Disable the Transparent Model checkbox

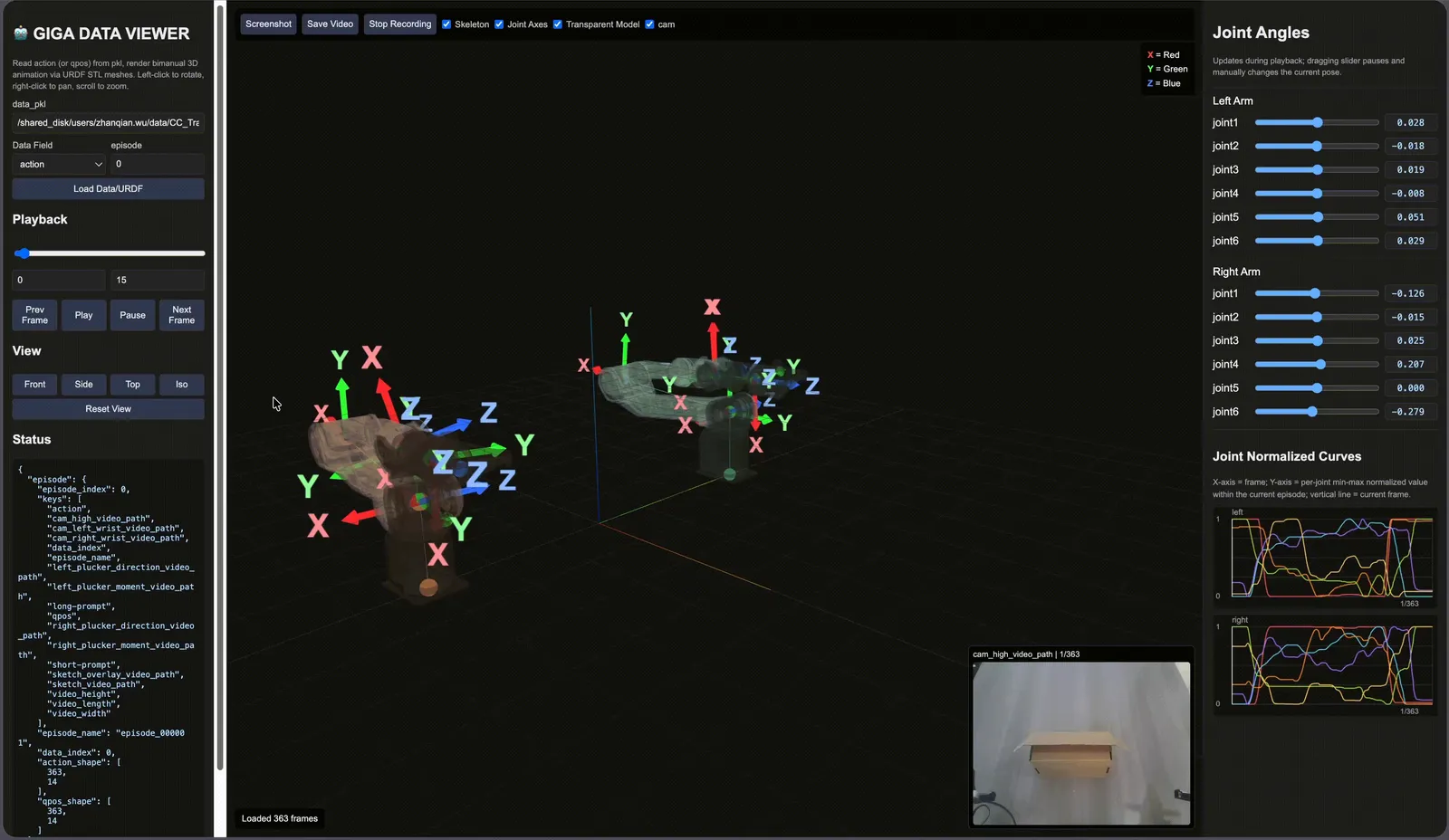[558, 24]
